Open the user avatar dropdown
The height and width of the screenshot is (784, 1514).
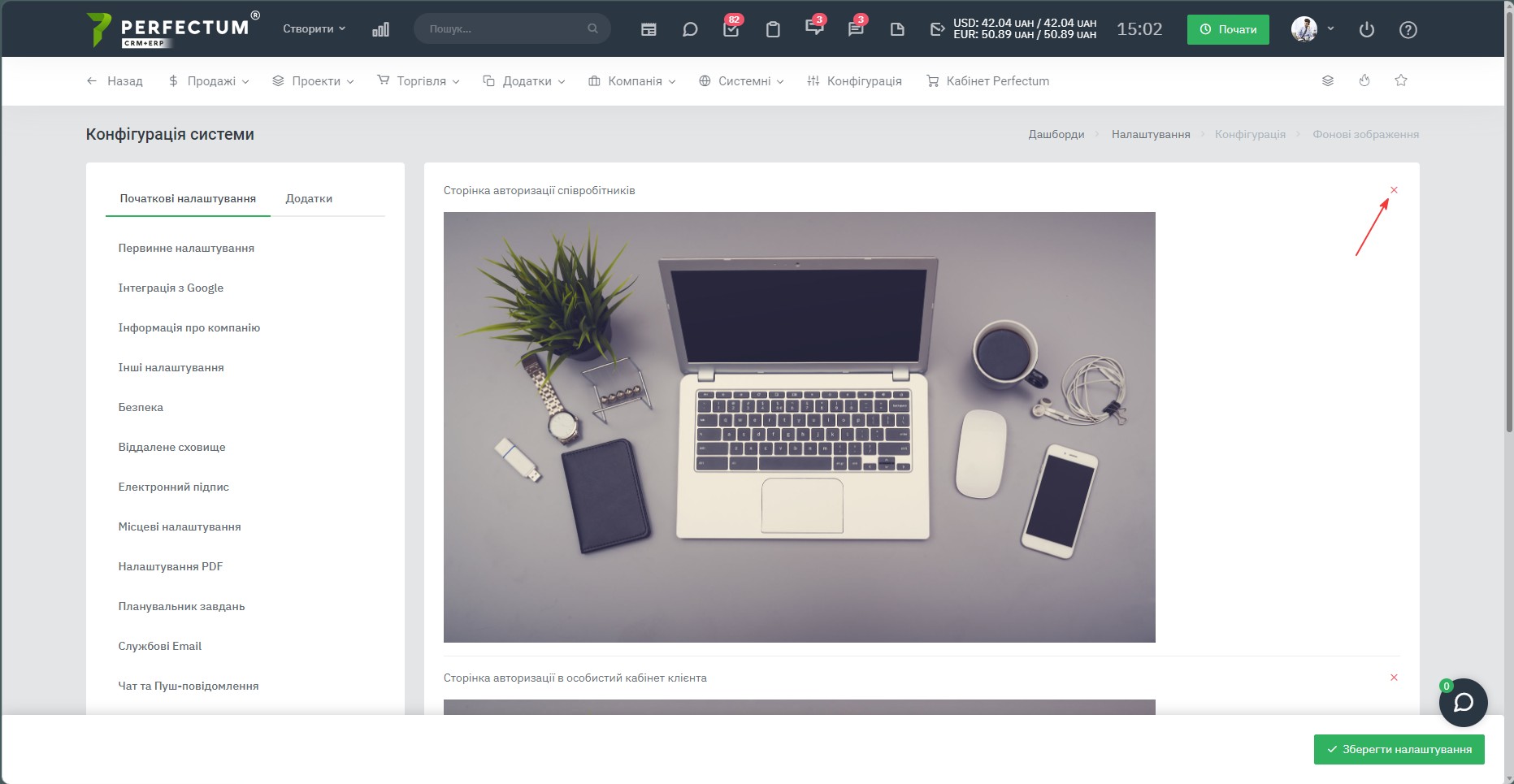click(x=1312, y=29)
